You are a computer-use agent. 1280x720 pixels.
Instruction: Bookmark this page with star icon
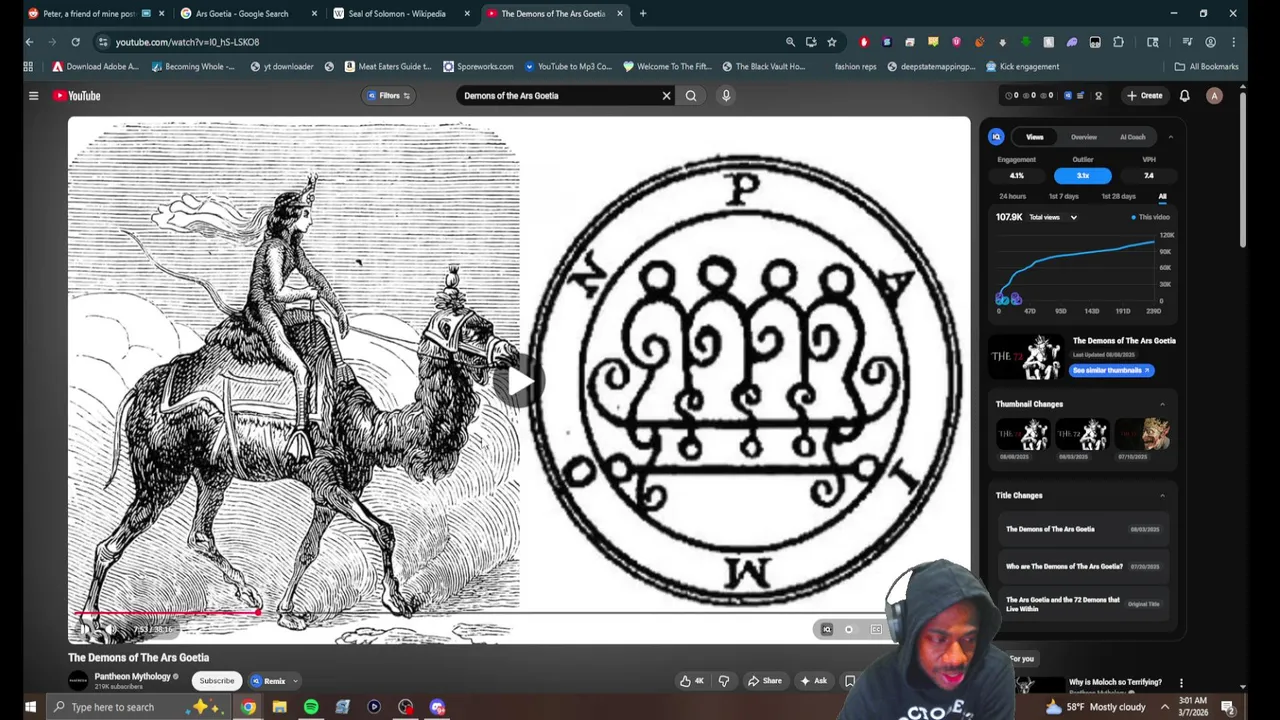[x=831, y=42]
